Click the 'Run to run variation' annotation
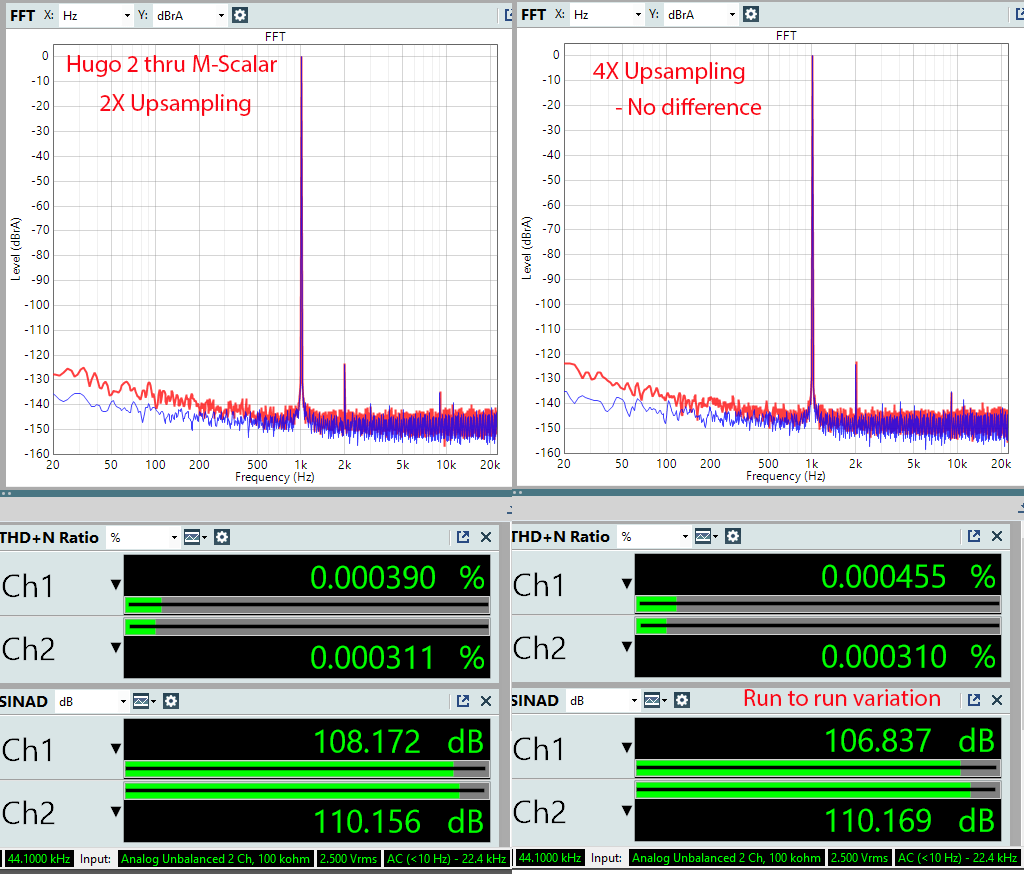1024x874 pixels. [x=842, y=698]
